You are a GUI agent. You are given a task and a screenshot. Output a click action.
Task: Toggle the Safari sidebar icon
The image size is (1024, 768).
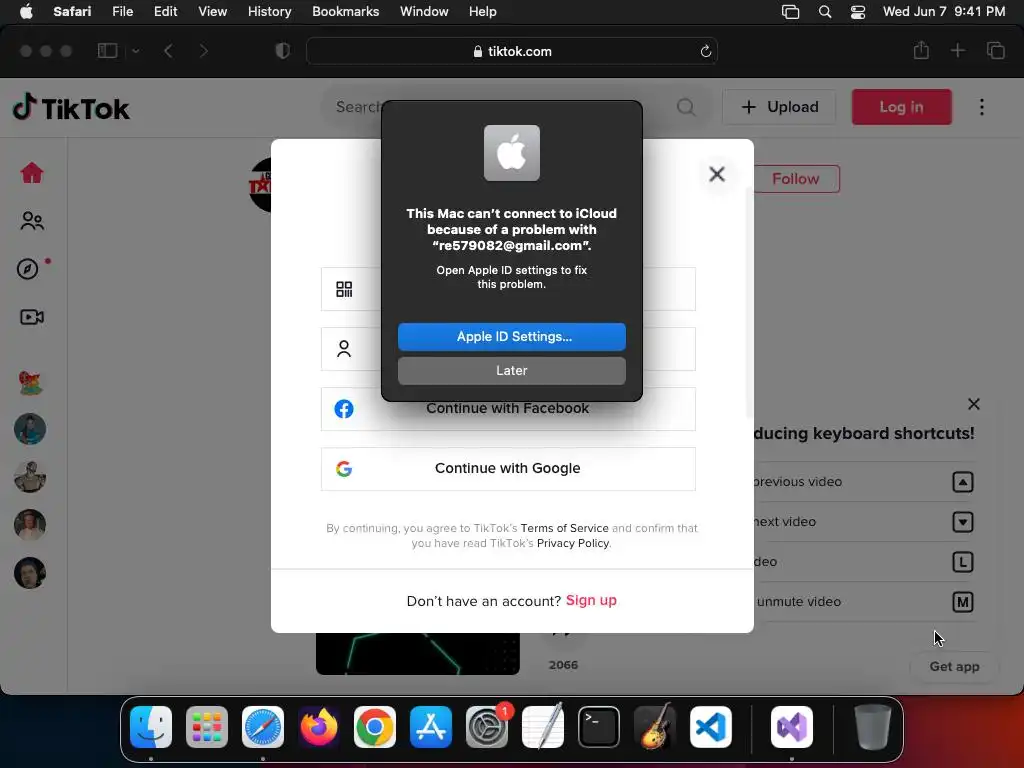tap(108, 50)
